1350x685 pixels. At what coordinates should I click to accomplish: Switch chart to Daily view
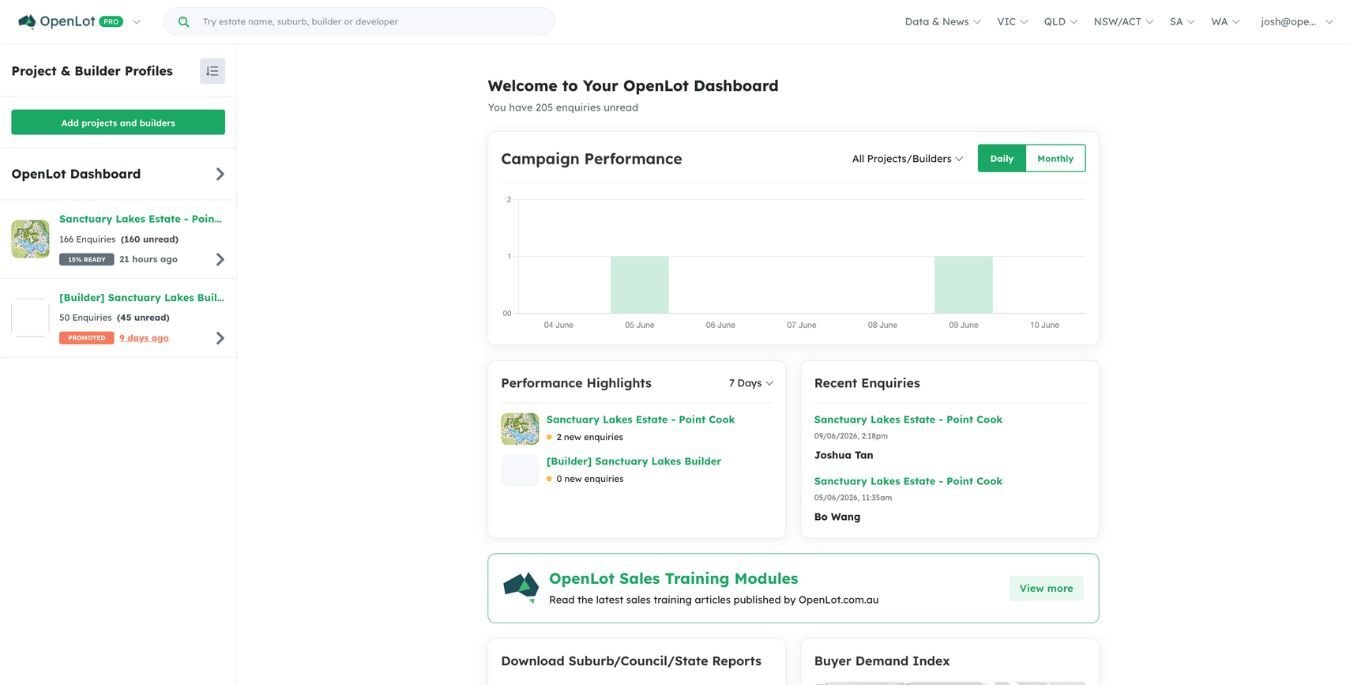point(1002,158)
